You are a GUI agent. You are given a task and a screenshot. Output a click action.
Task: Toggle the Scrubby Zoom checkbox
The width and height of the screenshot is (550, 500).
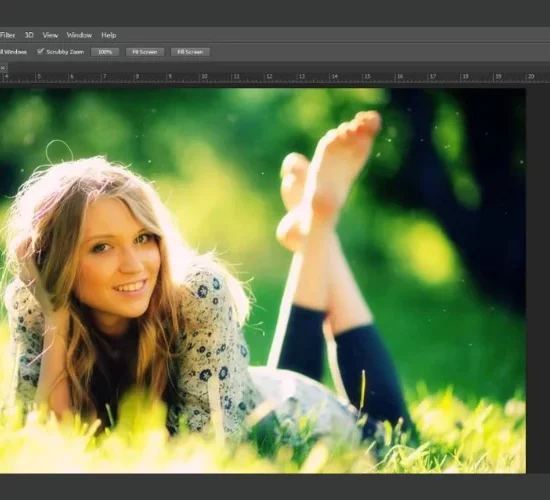click(x=41, y=52)
